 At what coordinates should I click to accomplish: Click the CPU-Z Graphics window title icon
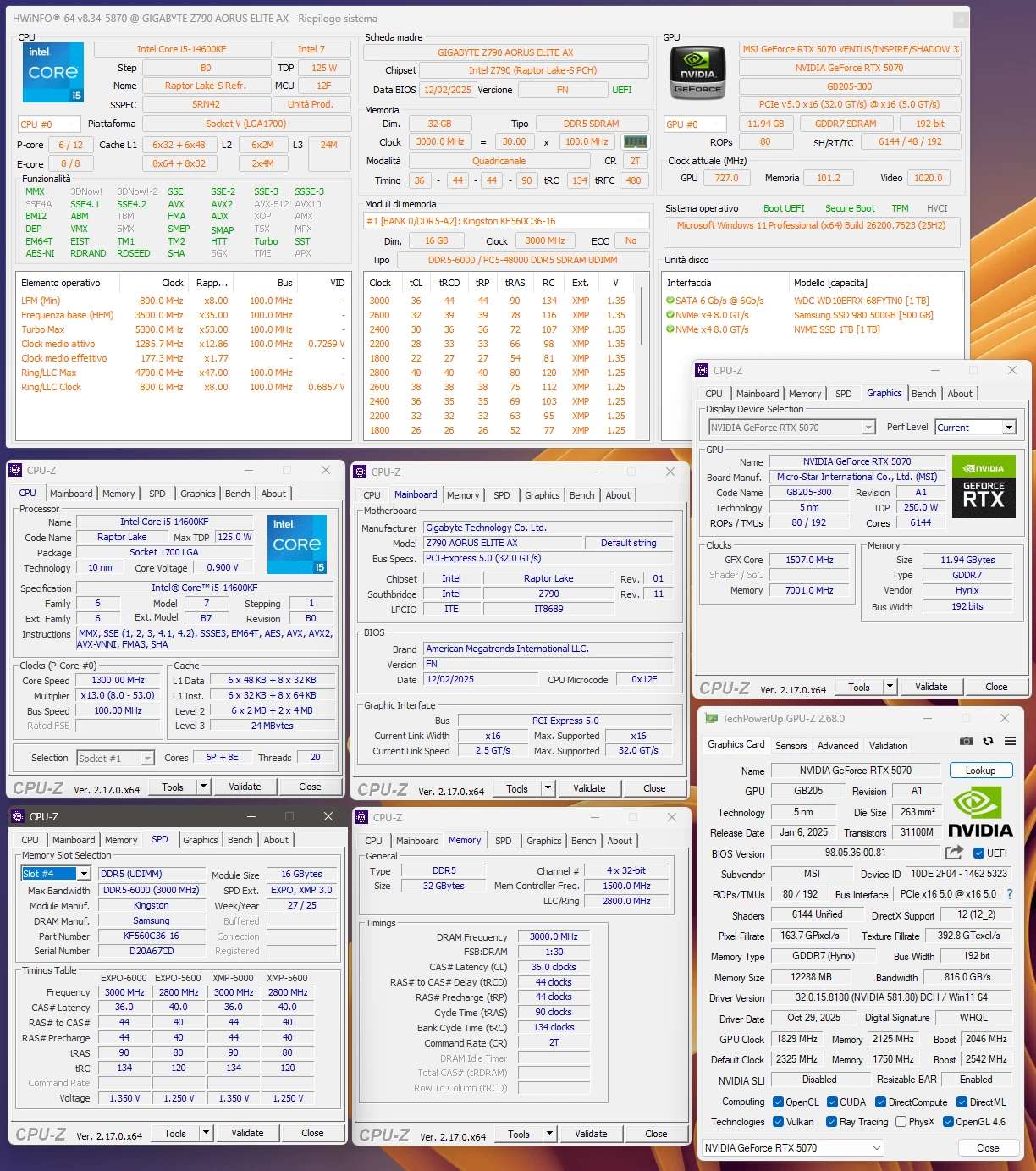tap(701, 370)
